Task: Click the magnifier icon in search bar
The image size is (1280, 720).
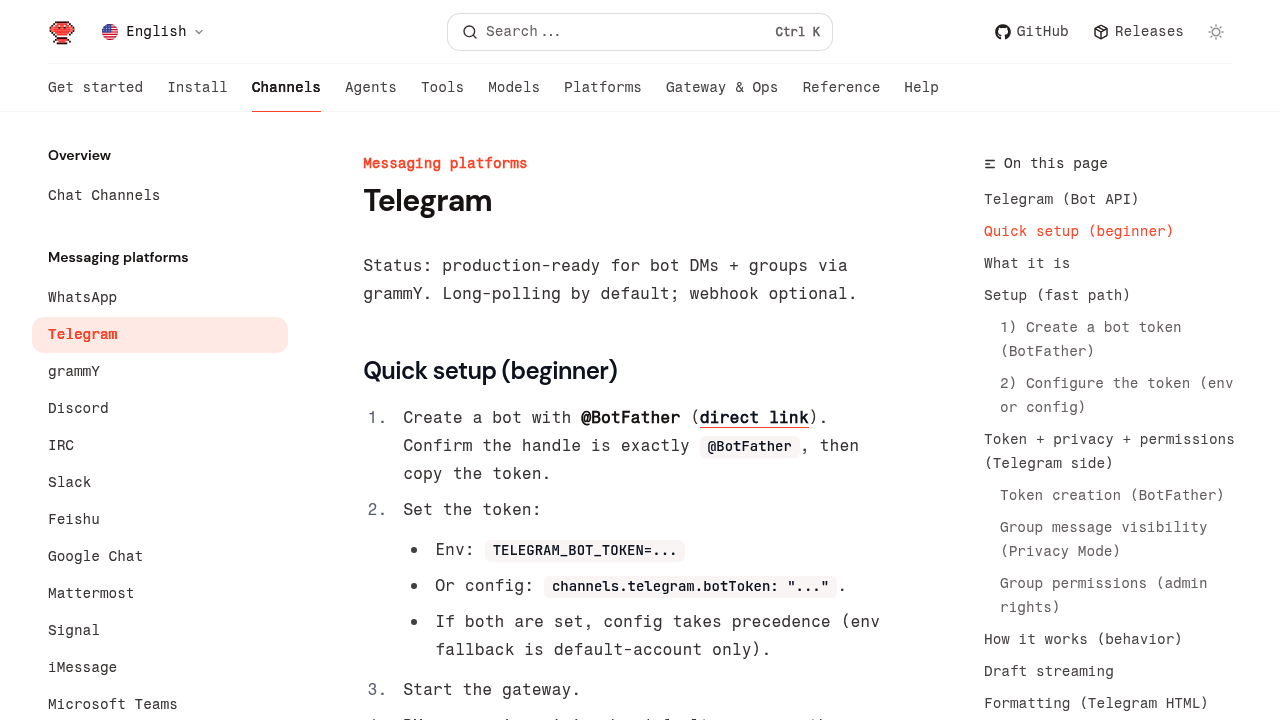Action: (470, 32)
